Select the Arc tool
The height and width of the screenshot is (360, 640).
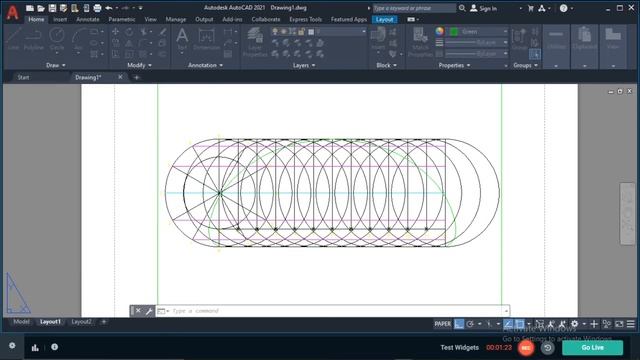tap(78, 39)
